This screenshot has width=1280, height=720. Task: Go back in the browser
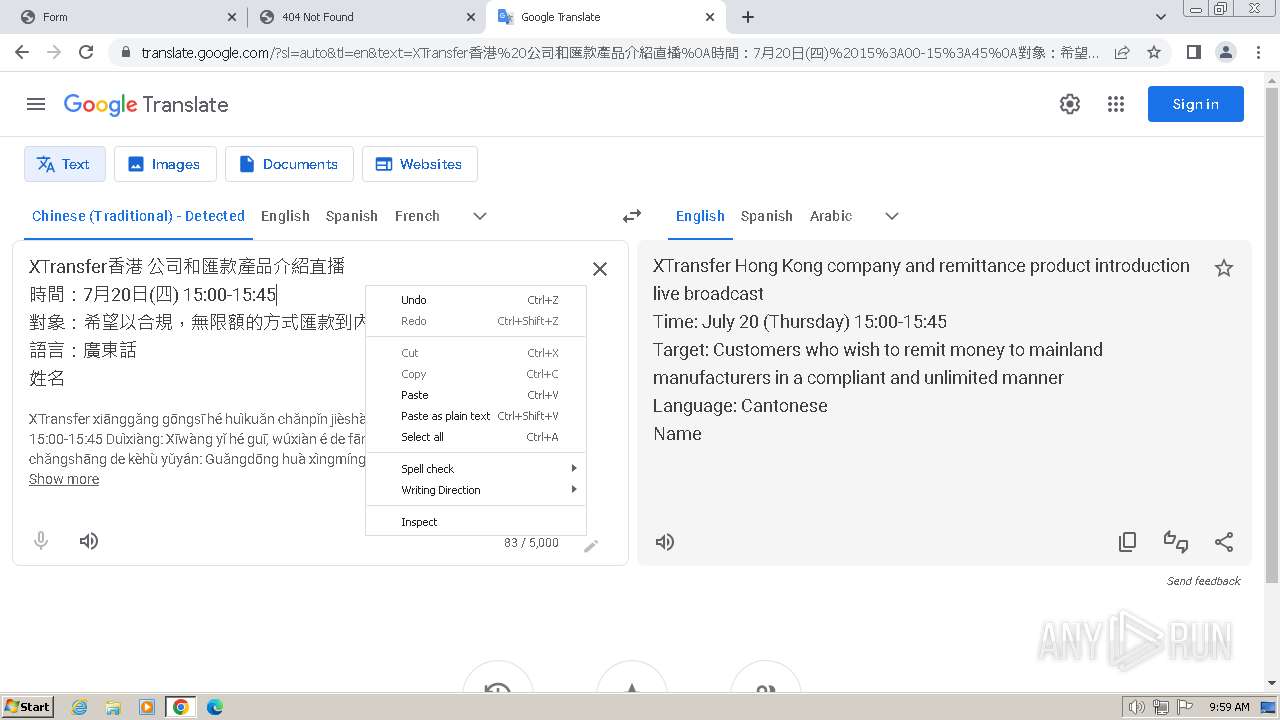point(22,52)
